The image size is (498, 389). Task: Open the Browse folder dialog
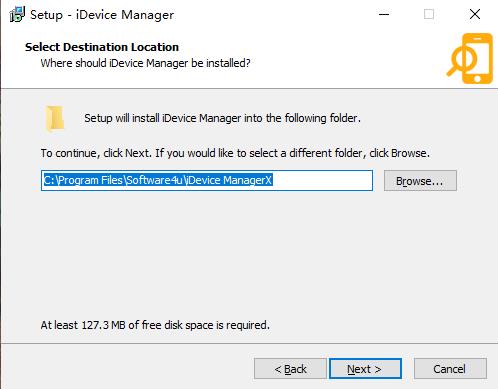[x=420, y=181]
